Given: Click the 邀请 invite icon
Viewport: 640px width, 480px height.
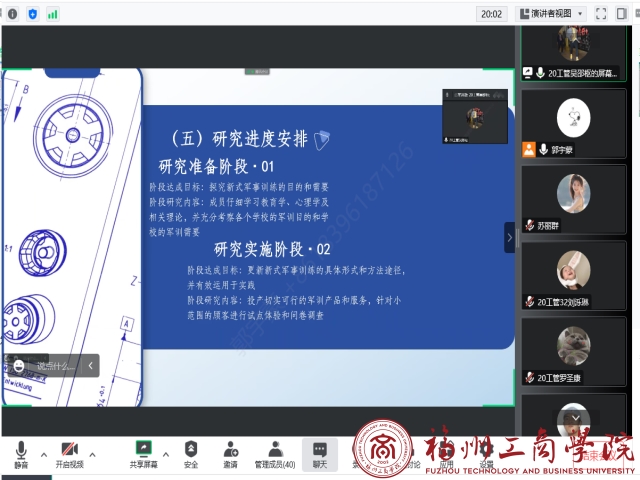Looking at the screenshot, I should [230, 450].
